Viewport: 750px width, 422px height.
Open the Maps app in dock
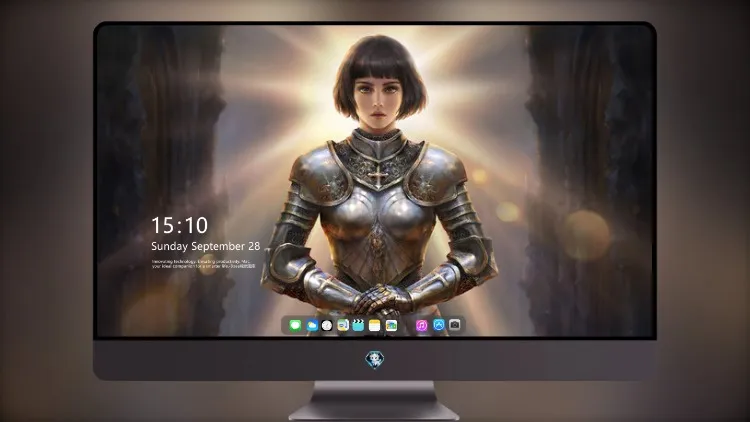343,325
